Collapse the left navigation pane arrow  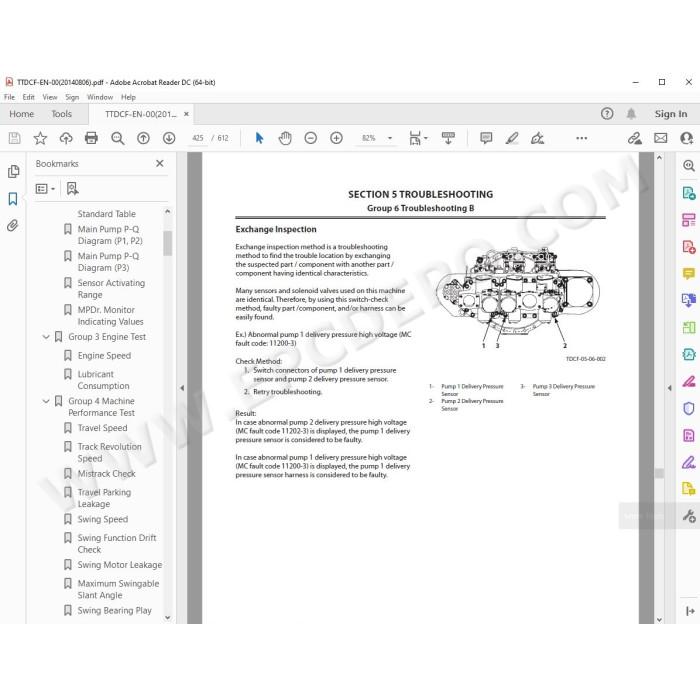(182, 388)
